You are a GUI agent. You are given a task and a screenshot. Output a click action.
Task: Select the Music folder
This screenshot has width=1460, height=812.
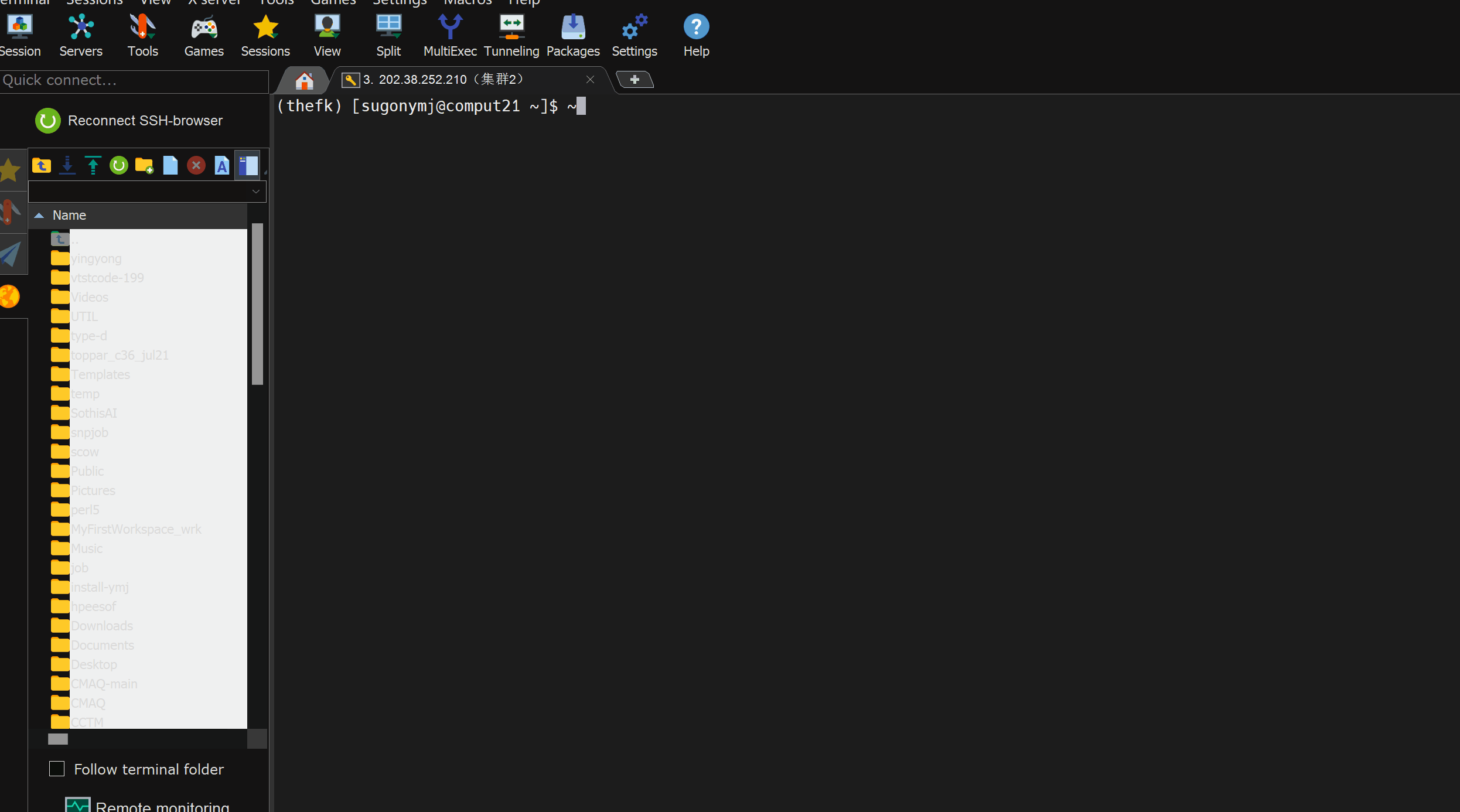point(77,548)
